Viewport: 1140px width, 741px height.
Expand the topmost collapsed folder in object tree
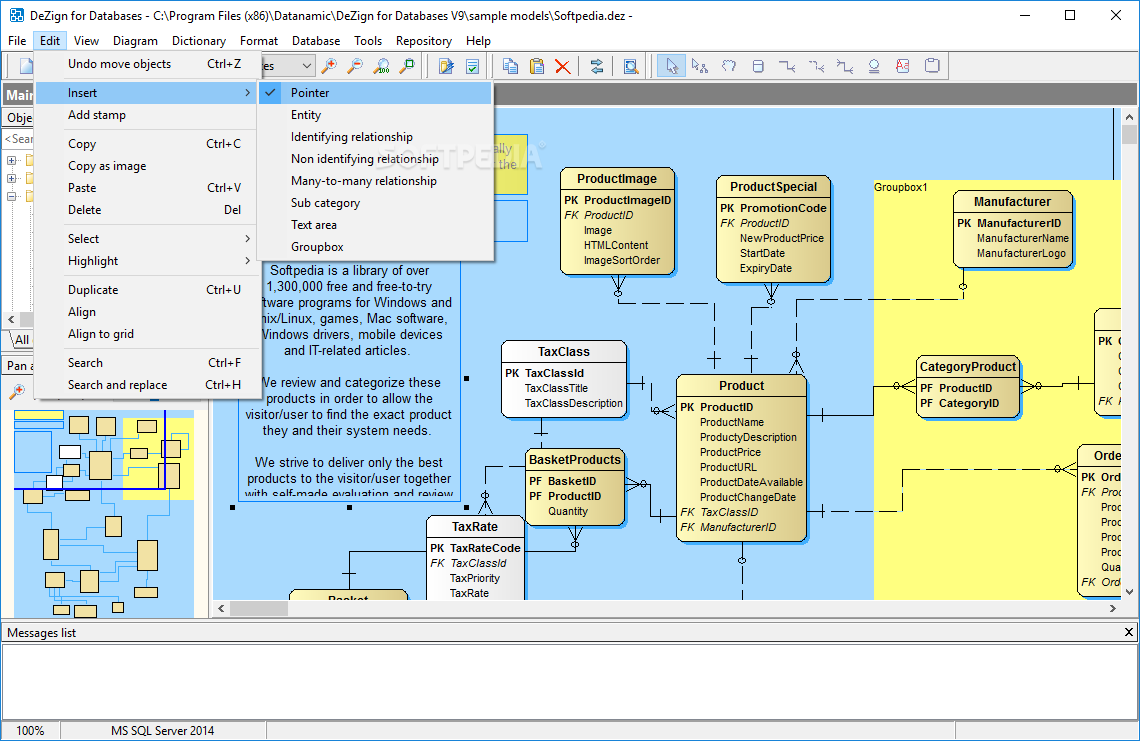point(12,160)
